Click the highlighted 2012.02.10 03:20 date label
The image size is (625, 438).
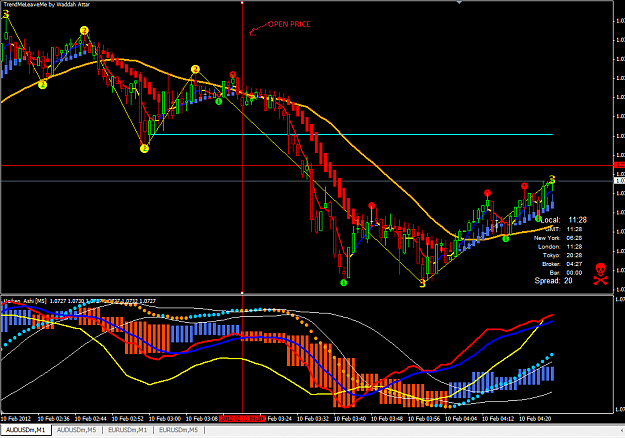coord(242,419)
